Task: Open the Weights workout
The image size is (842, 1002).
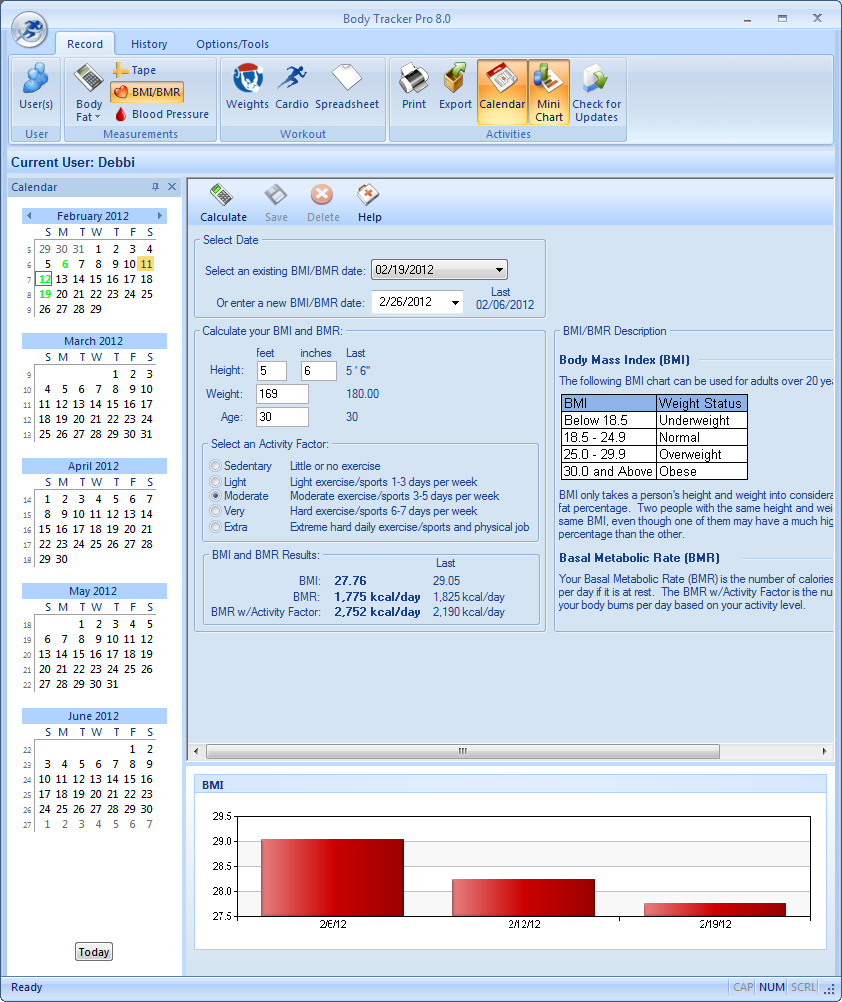Action: click(x=247, y=88)
